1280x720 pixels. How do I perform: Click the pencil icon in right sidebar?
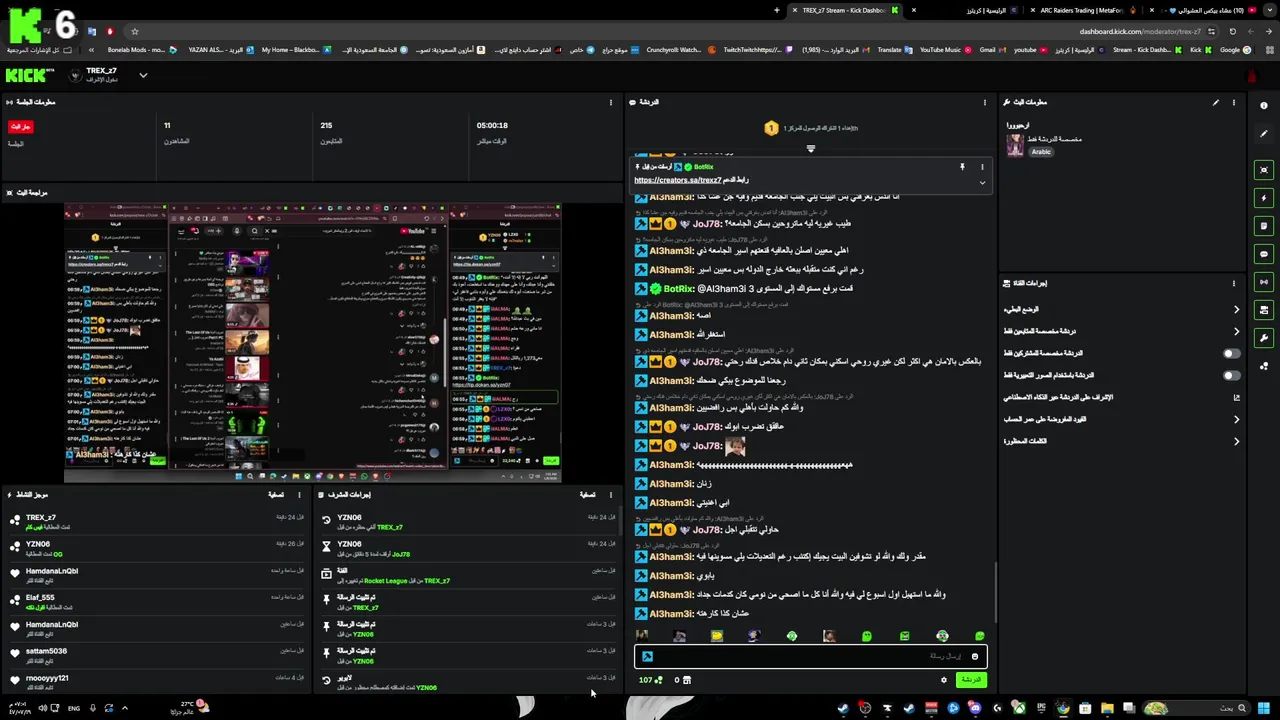(1264, 134)
